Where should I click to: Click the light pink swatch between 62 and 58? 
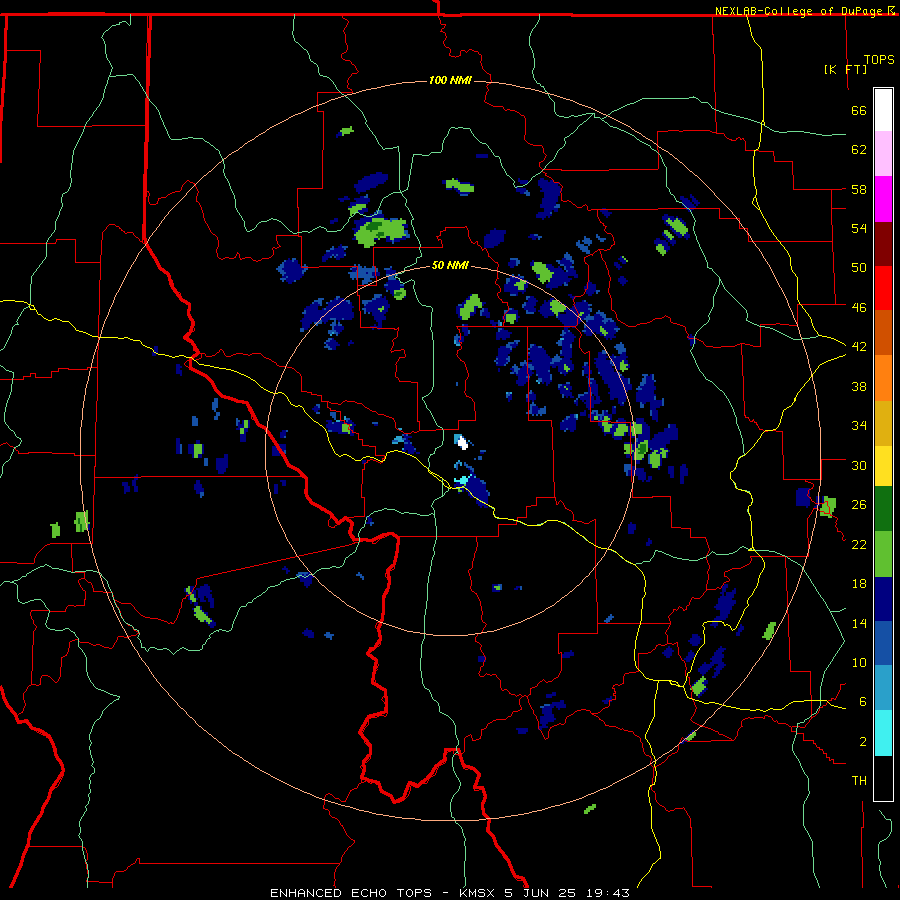pos(883,153)
